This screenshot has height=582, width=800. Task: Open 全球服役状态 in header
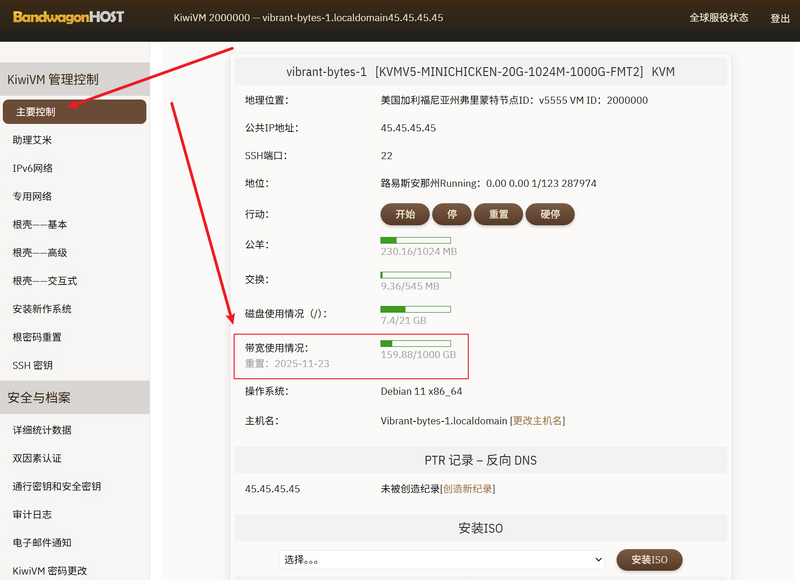coord(718,18)
